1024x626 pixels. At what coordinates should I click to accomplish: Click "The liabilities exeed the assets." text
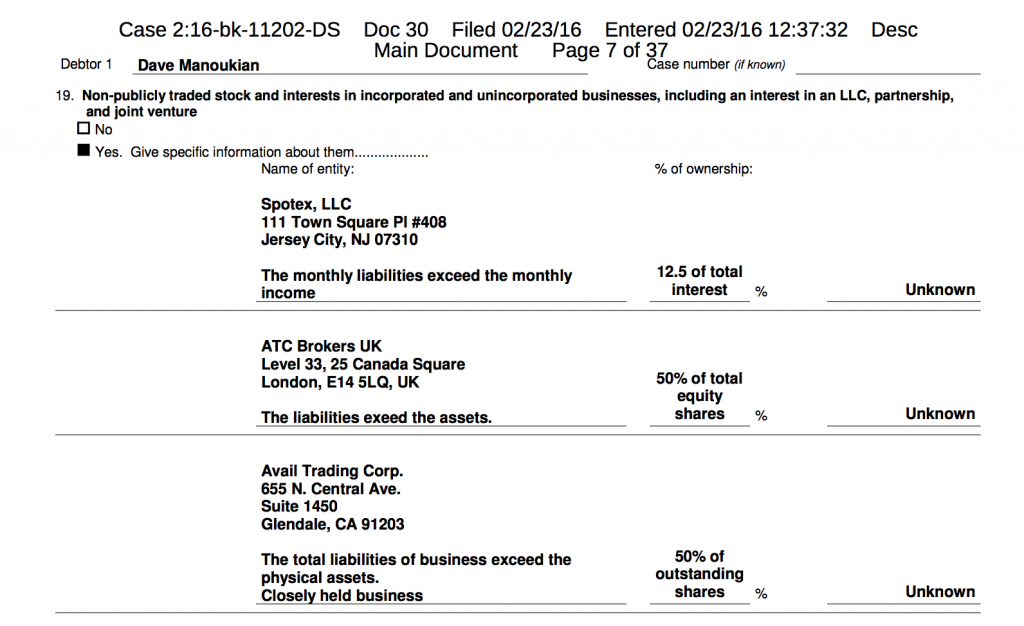(x=376, y=418)
